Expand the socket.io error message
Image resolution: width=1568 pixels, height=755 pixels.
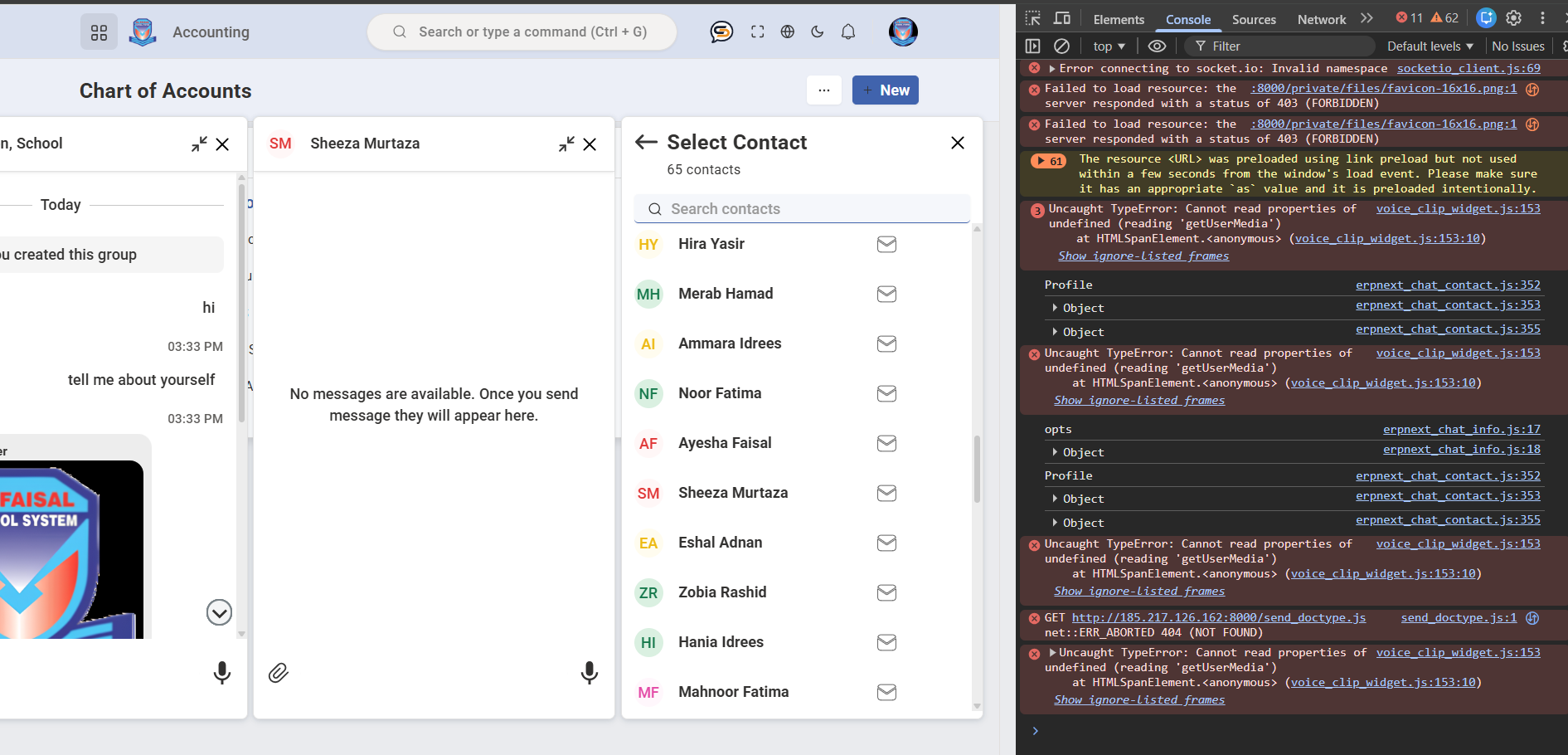point(1052,69)
